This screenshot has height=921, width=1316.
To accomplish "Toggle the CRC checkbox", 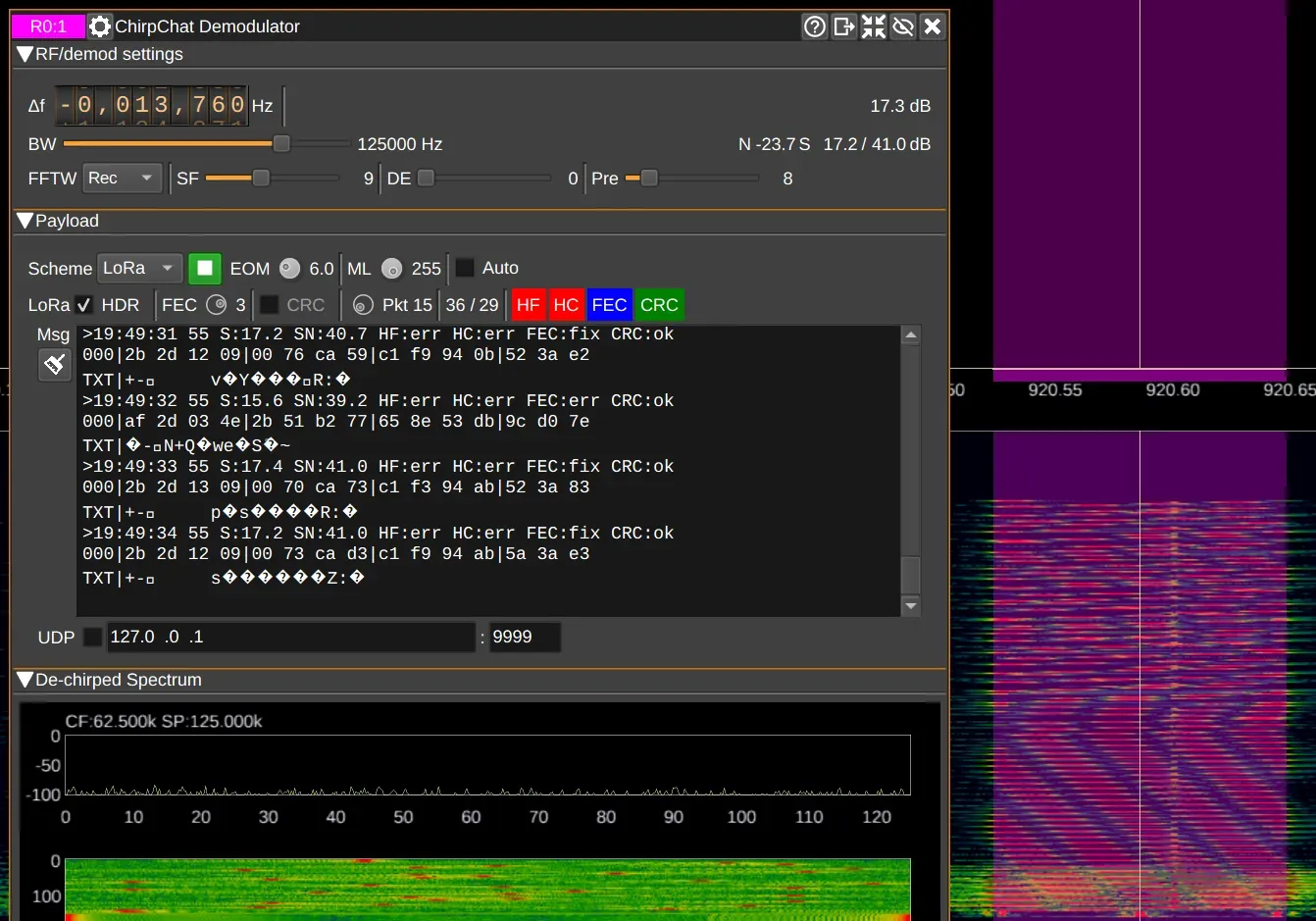I will (269, 305).
